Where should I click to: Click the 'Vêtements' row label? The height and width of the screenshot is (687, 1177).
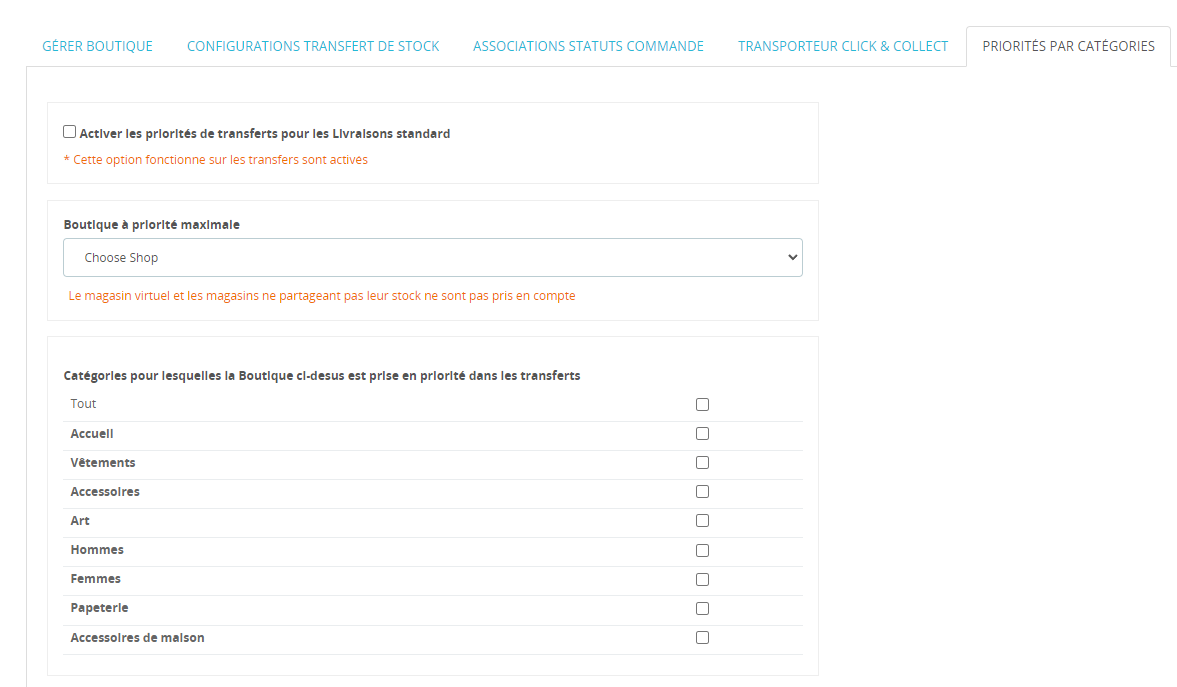pos(103,463)
